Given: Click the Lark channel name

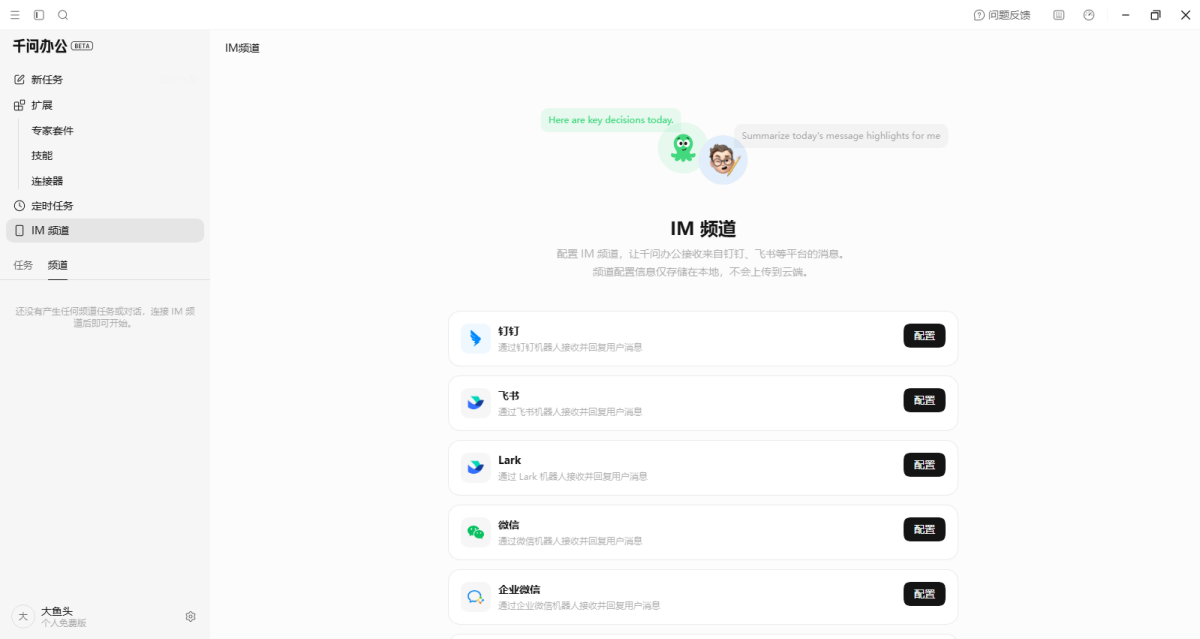Looking at the screenshot, I should point(510,460).
